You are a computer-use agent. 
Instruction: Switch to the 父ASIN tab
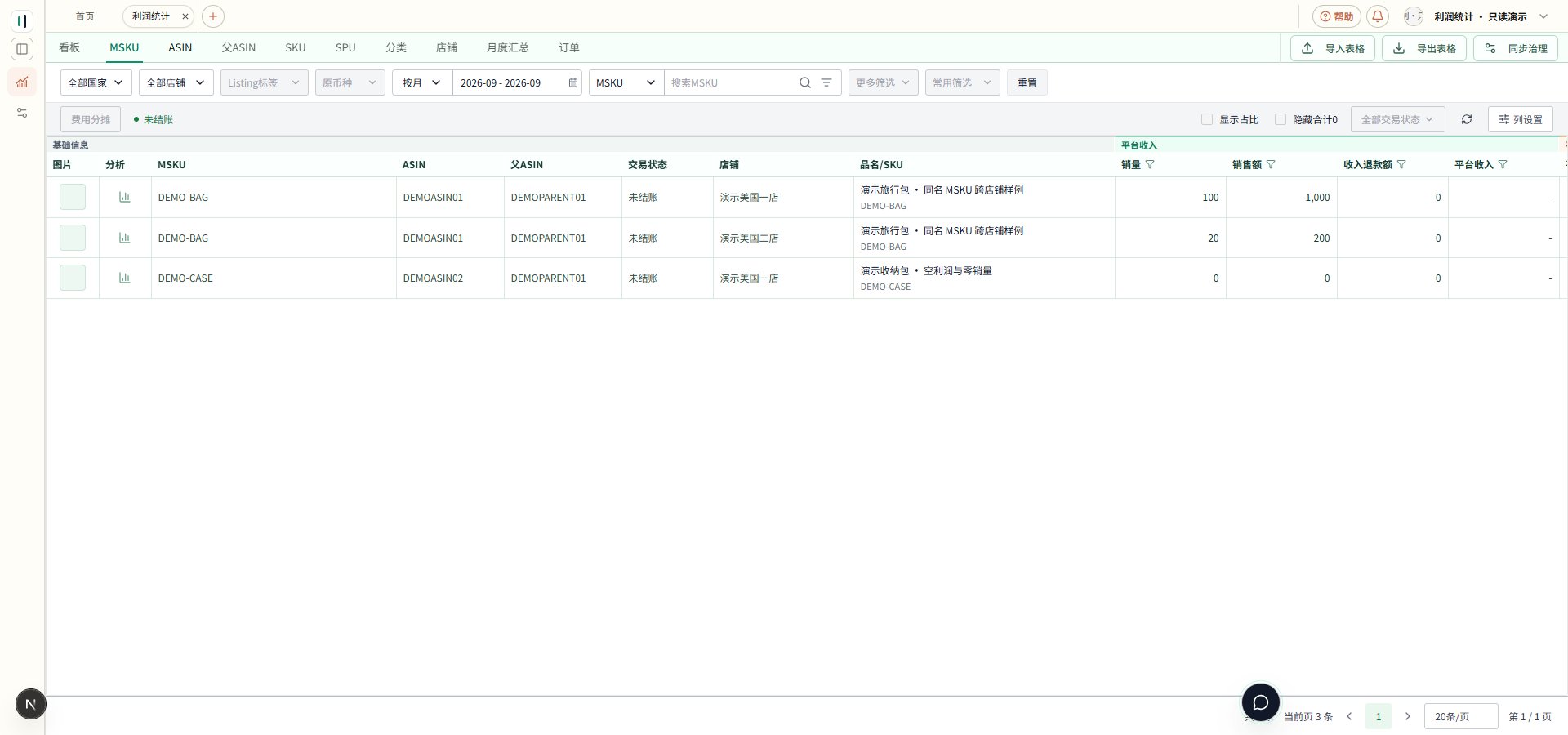tap(238, 47)
